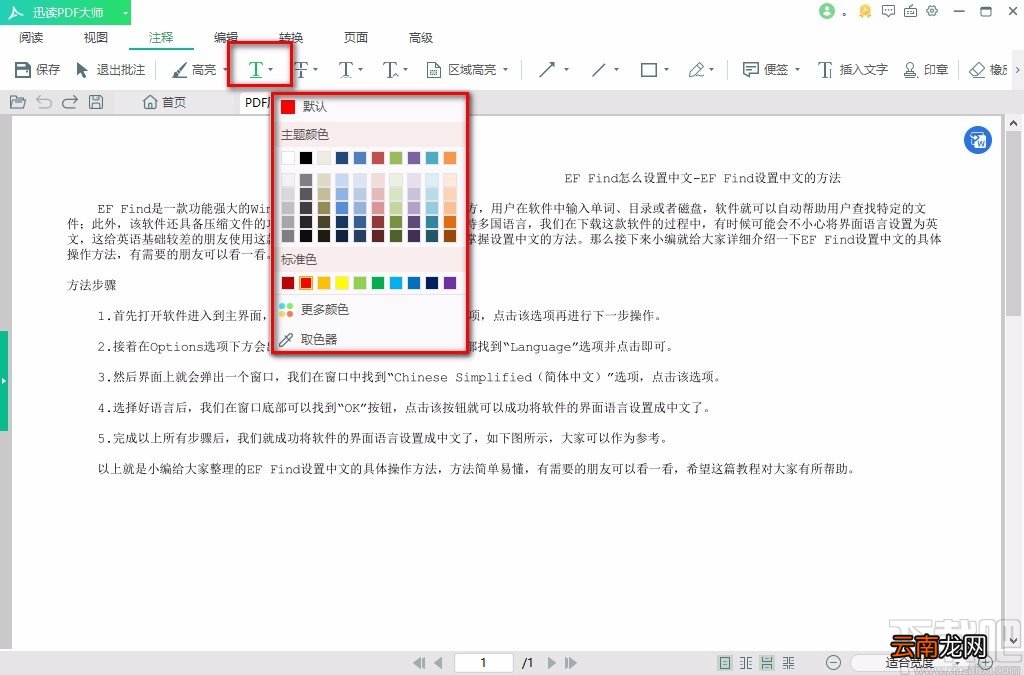Select the strikethrough T tool

pyautogui.click(x=300, y=69)
